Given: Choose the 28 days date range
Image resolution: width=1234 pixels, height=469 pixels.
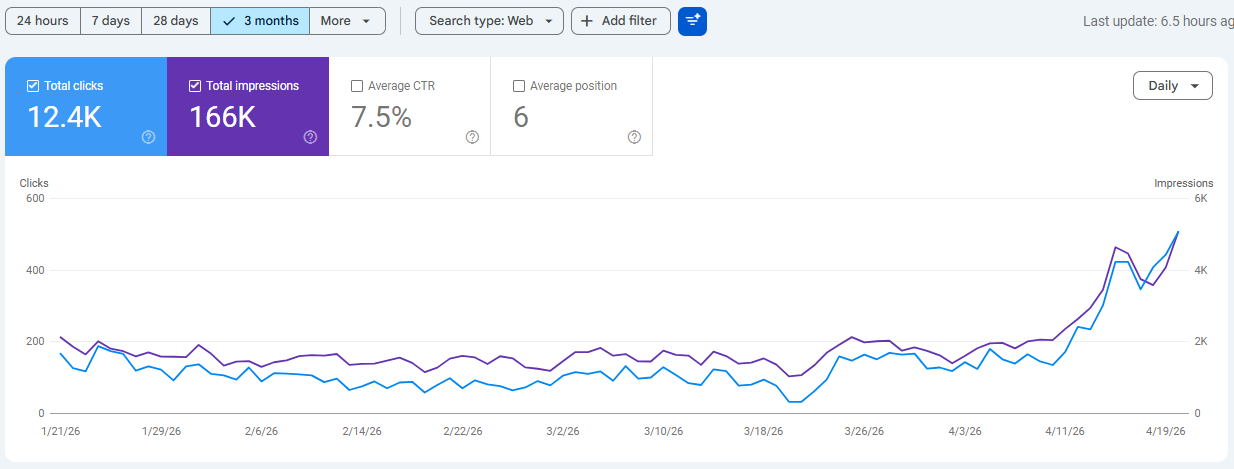Looking at the screenshot, I should point(175,21).
